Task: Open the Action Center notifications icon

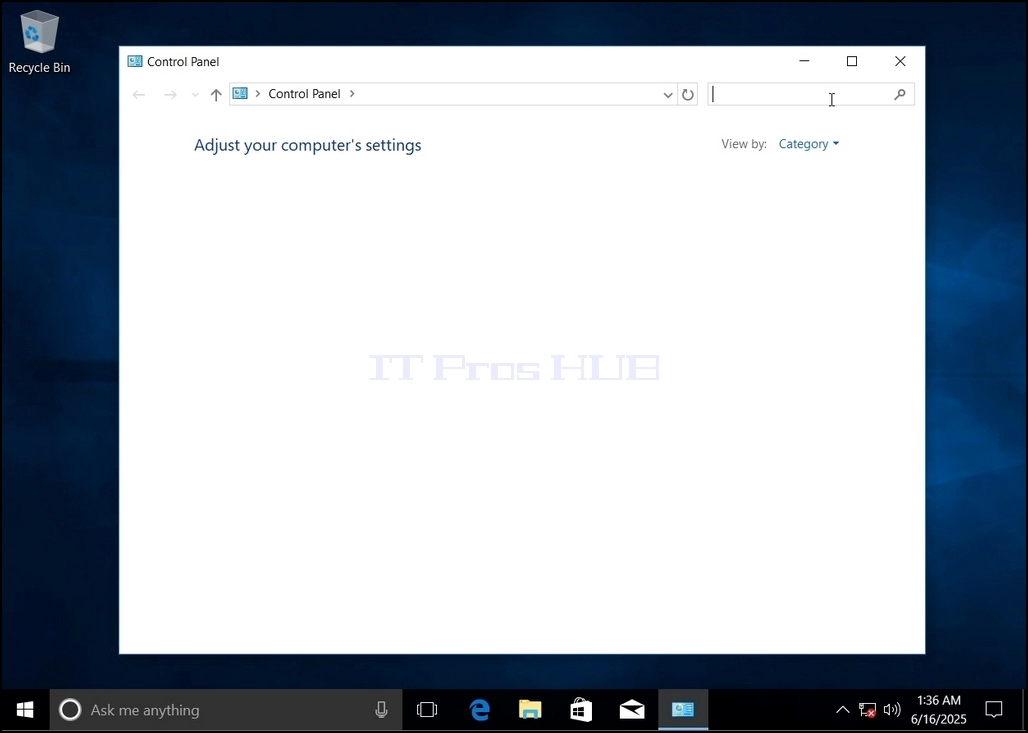Action: pyautogui.click(x=994, y=709)
